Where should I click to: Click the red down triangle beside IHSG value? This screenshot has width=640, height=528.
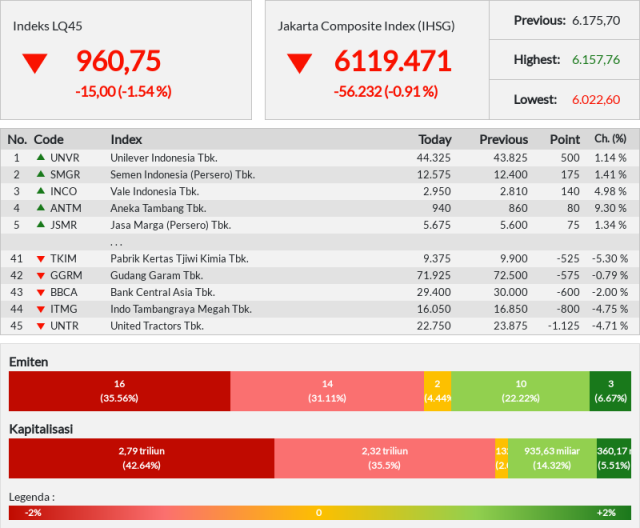tap(299, 64)
